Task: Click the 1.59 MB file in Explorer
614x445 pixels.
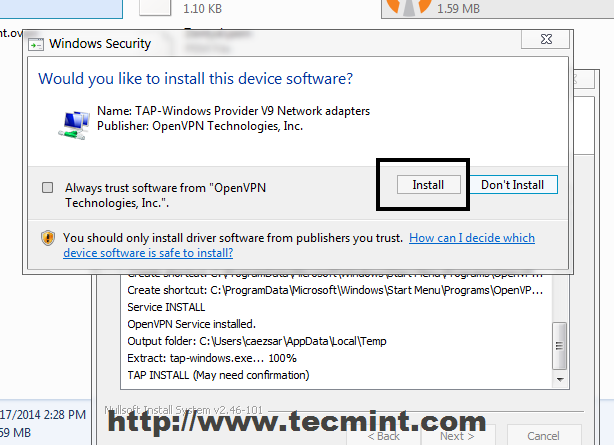Action: coord(497,9)
